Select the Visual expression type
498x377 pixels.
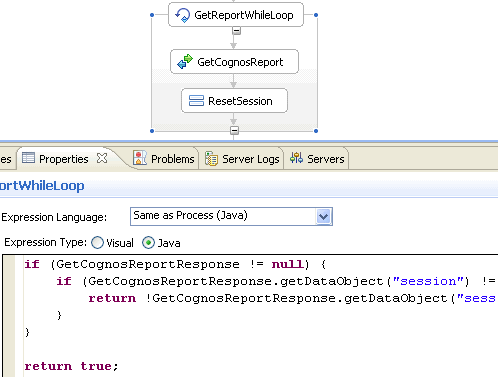[97, 243]
